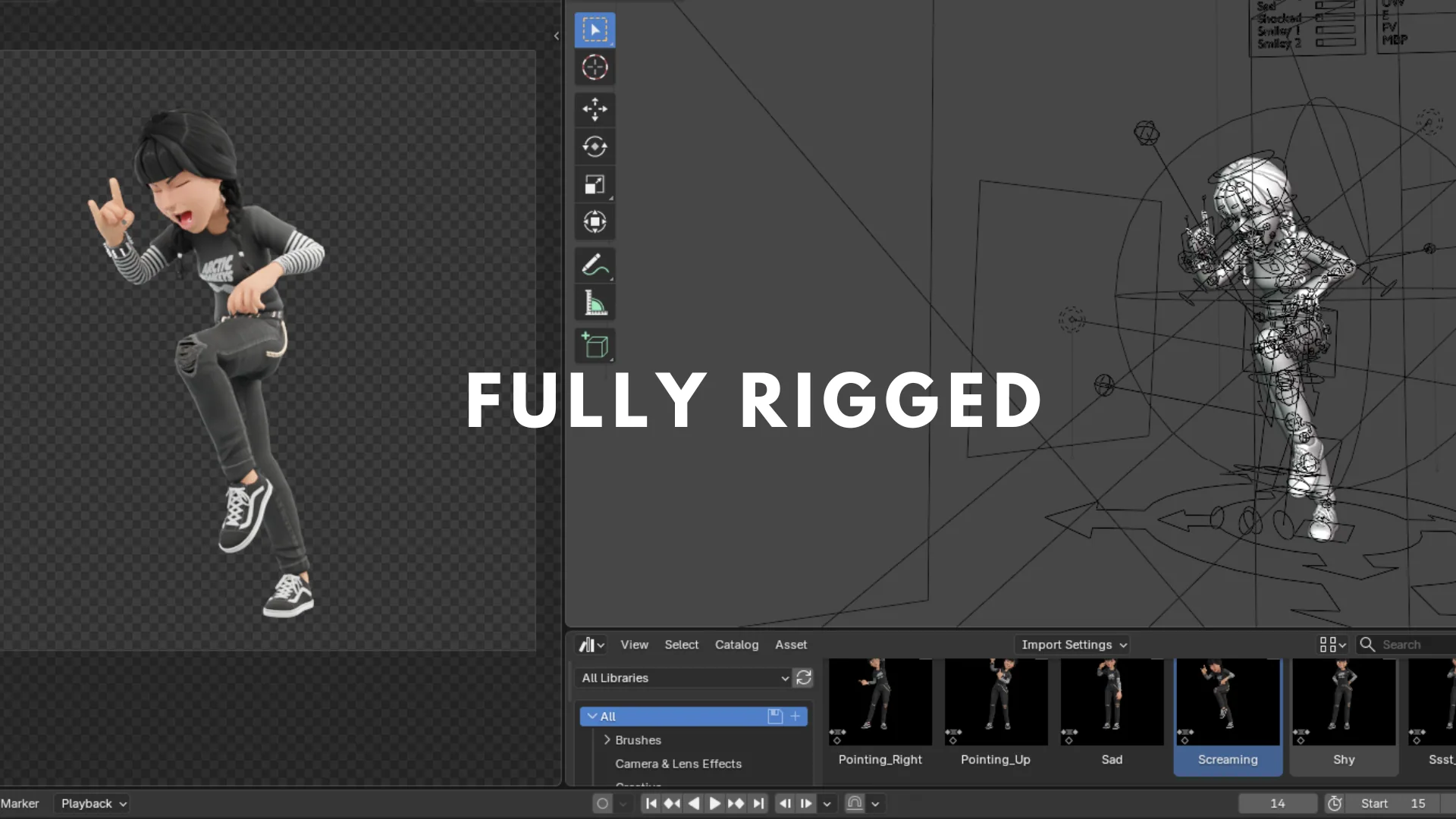
Task: Activate the Transform tool
Action: [595, 221]
